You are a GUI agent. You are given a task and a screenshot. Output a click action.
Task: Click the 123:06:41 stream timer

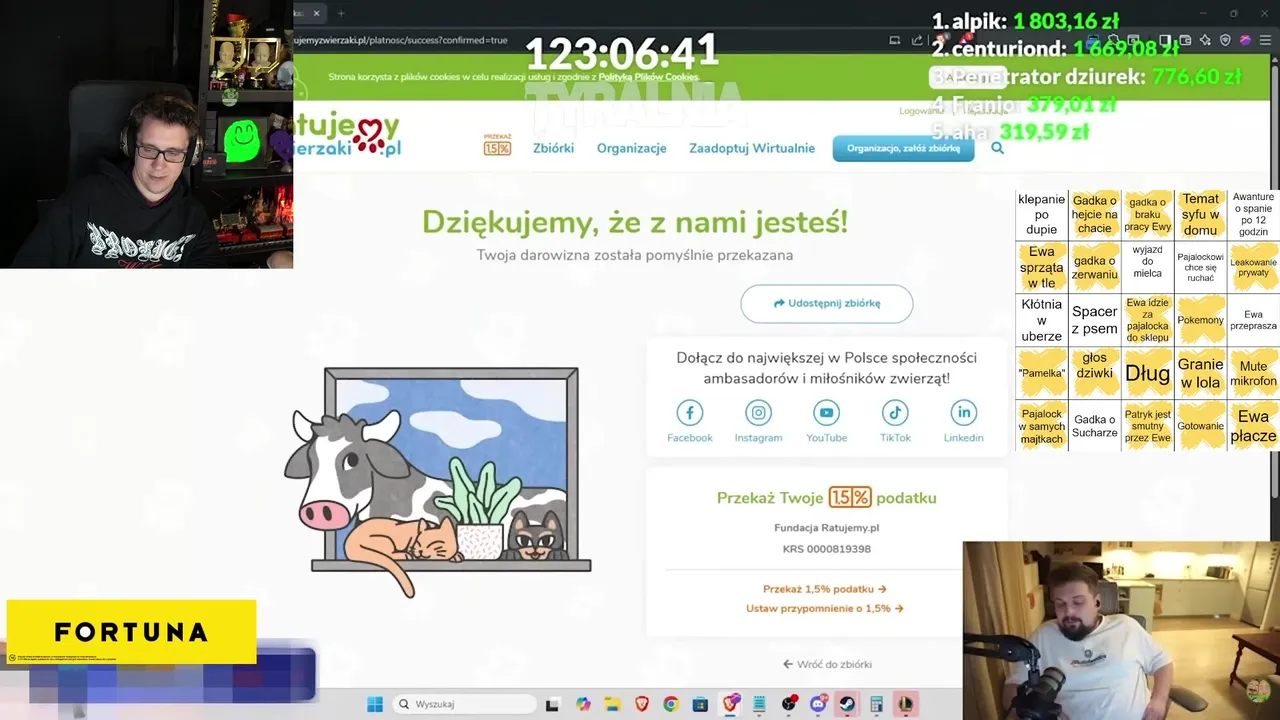pyautogui.click(x=621, y=52)
